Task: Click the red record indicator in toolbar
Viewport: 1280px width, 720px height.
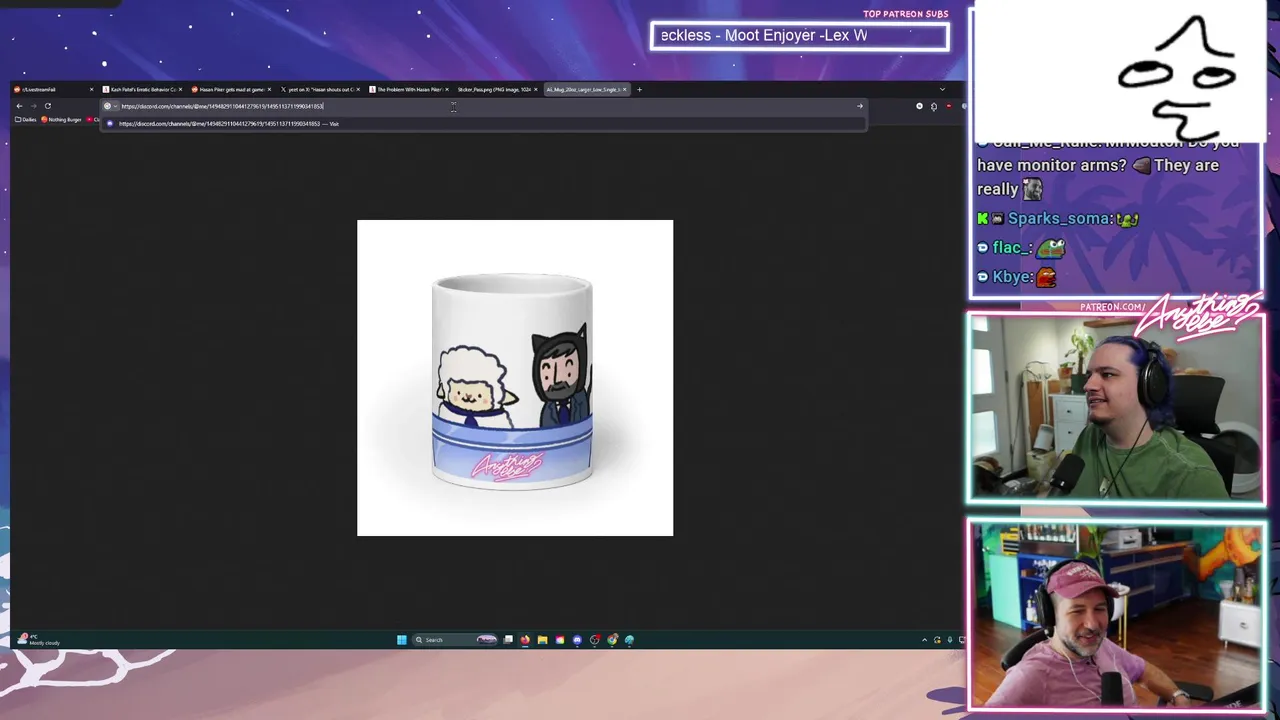Action: [x=948, y=106]
